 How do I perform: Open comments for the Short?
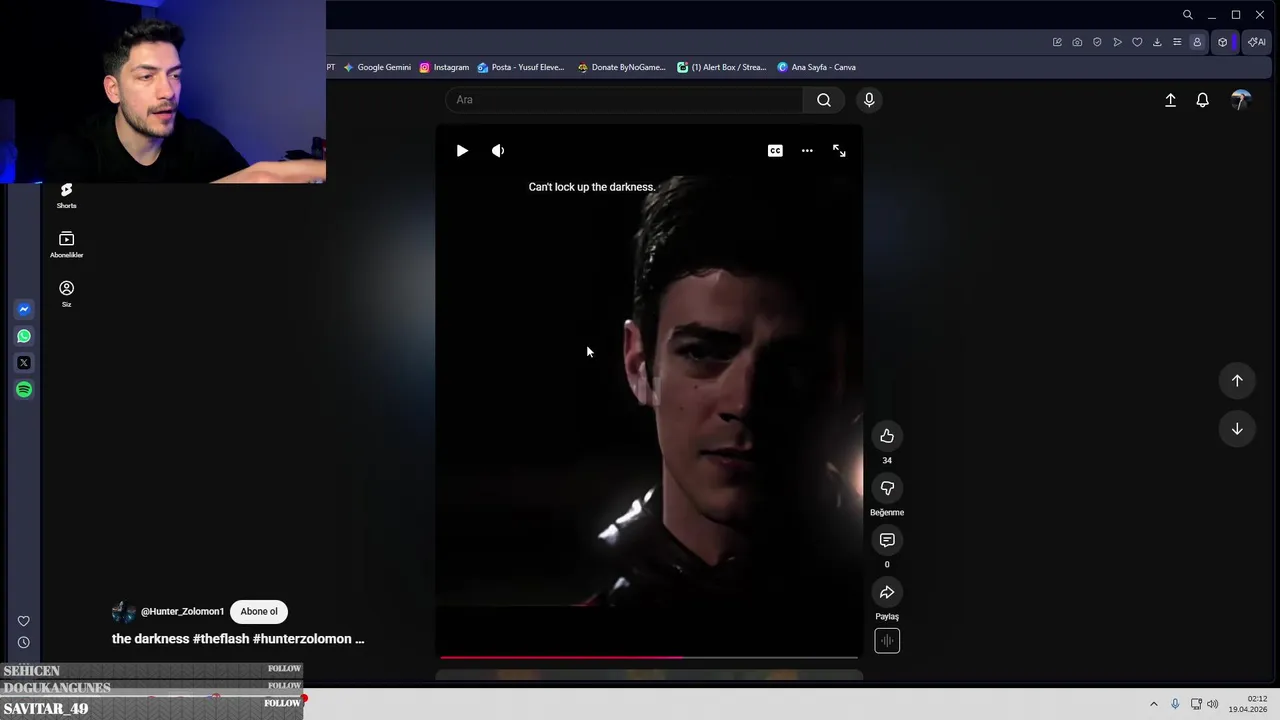click(x=887, y=540)
